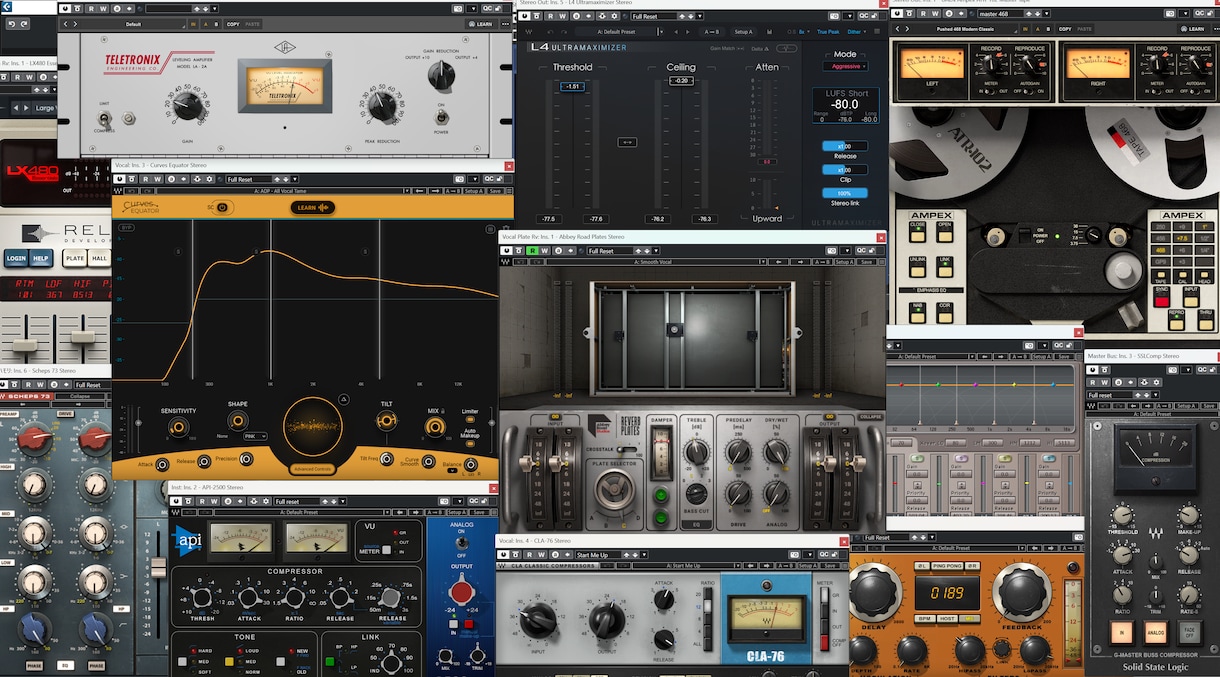Toggle the Limiter switch in Curves Equator
Viewport: 1220px width, 677px height.
(470, 421)
